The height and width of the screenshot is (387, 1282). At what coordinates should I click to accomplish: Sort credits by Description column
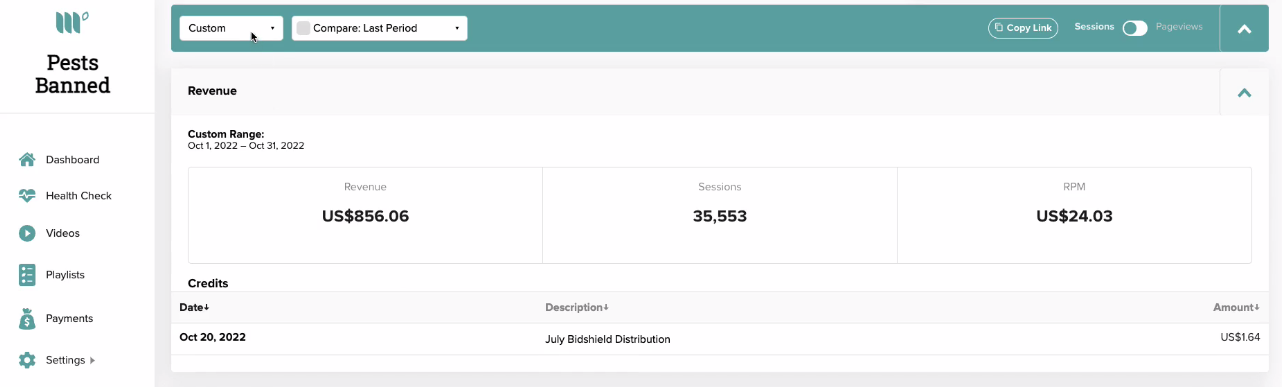[577, 307]
